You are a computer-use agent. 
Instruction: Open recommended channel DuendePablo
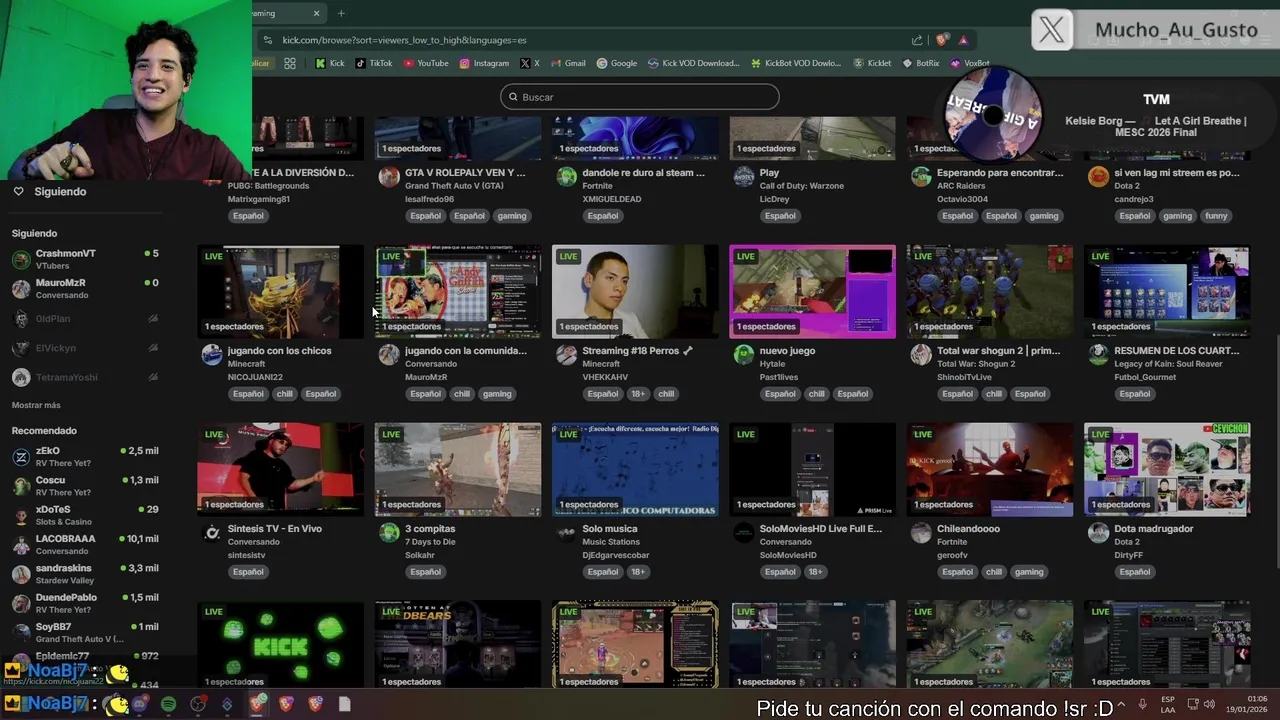tap(85, 603)
